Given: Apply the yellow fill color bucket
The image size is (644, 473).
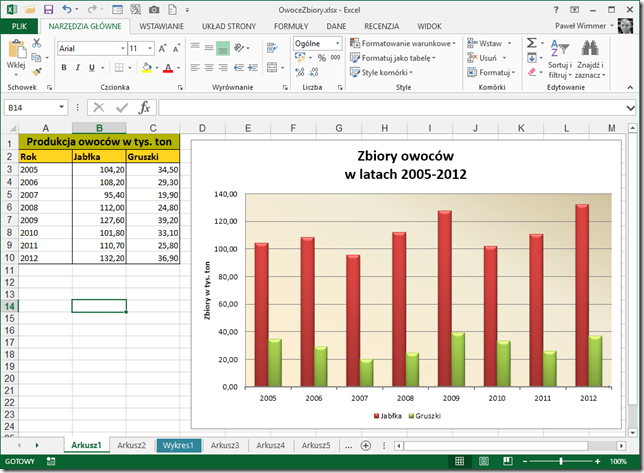Looking at the screenshot, I should click(x=147, y=67).
